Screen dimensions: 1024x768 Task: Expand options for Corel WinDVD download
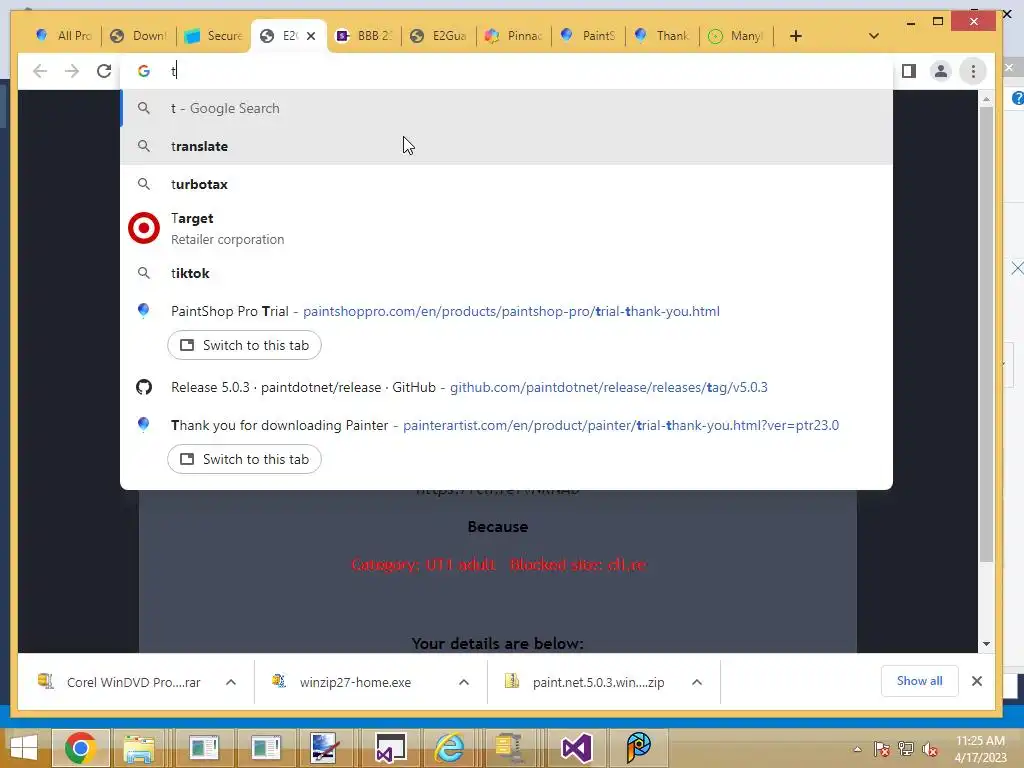[231, 682]
